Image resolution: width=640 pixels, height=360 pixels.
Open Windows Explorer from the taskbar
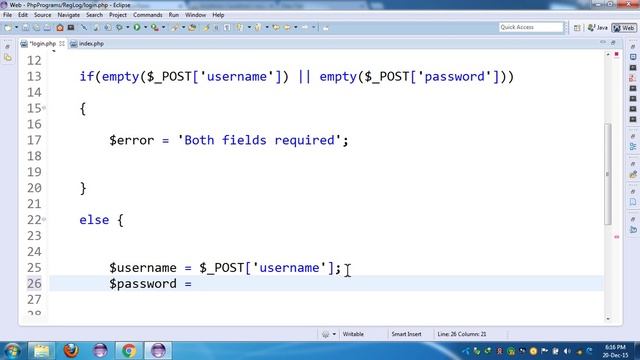pyautogui.click(x=42, y=351)
